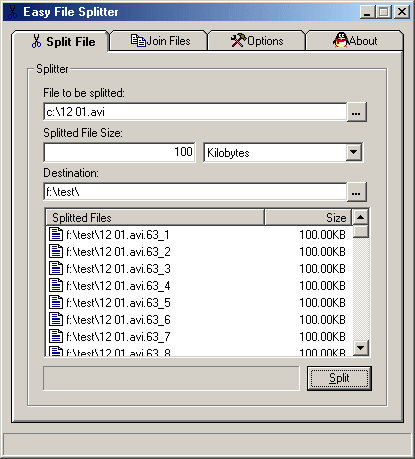Click the 100.00KB size of file 63_1
The image size is (415, 459).
click(x=322, y=235)
